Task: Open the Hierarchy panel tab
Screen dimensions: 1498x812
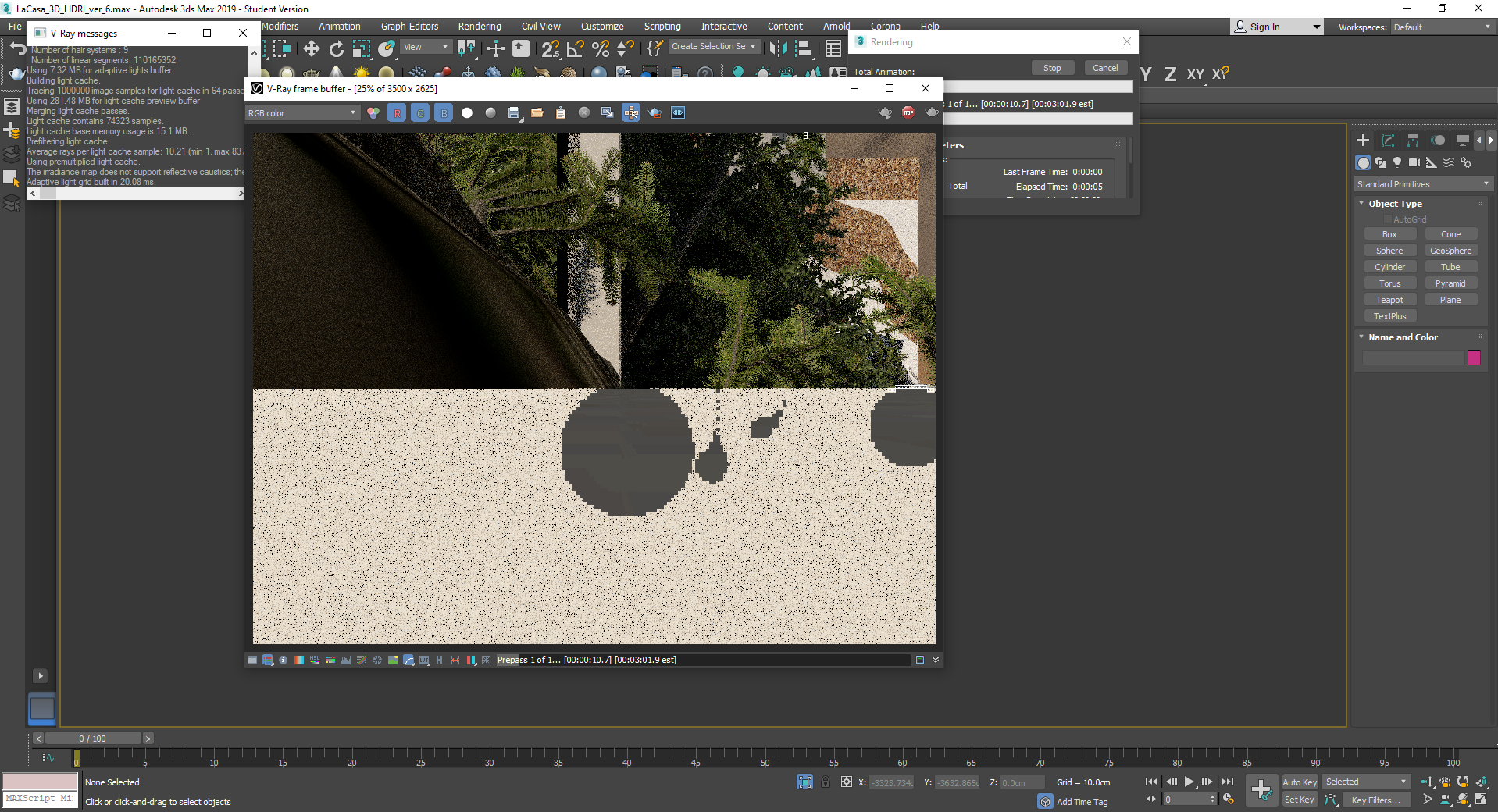Action: pos(1413,141)
